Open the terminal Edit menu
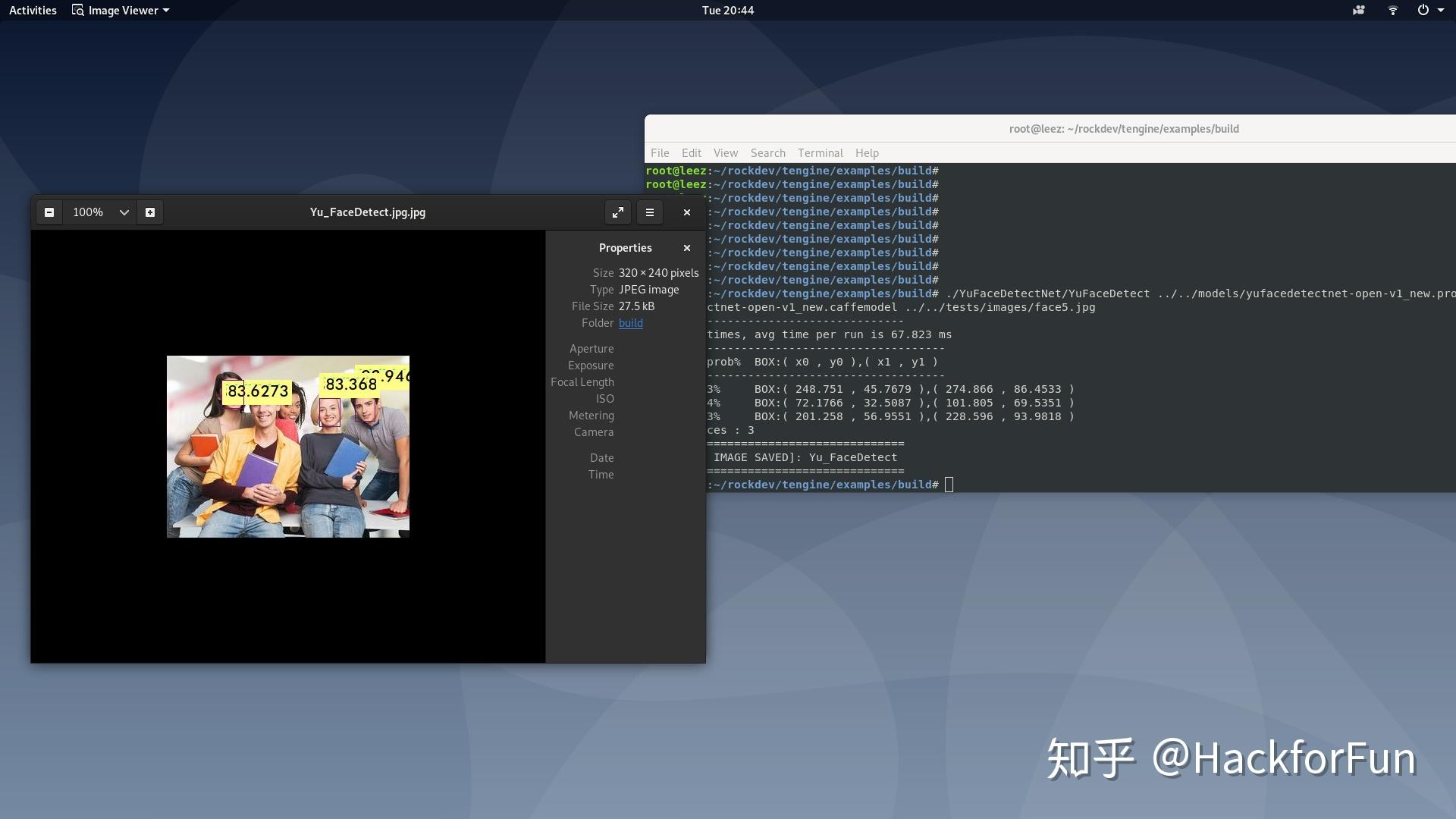 [691, 153]
